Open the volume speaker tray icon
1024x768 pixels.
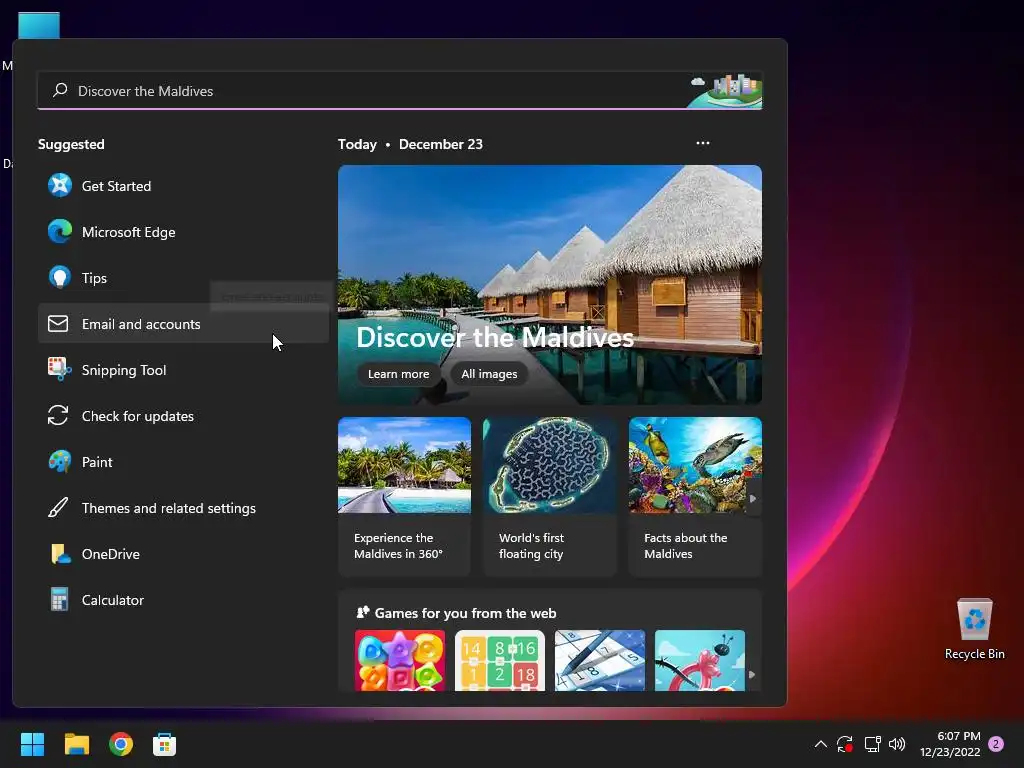click(897, 744)
